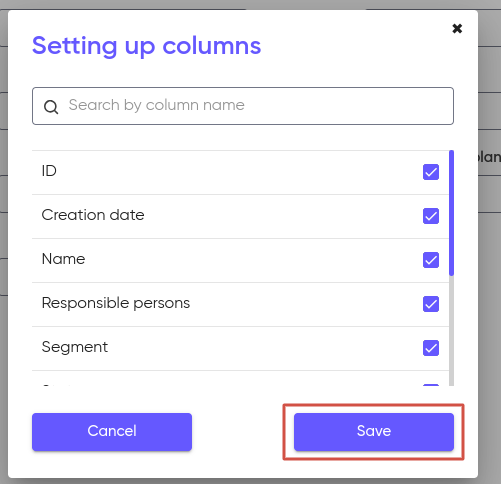Focus the Search by column name field
The height and width of the screenshot is (484, 501).
243,106
